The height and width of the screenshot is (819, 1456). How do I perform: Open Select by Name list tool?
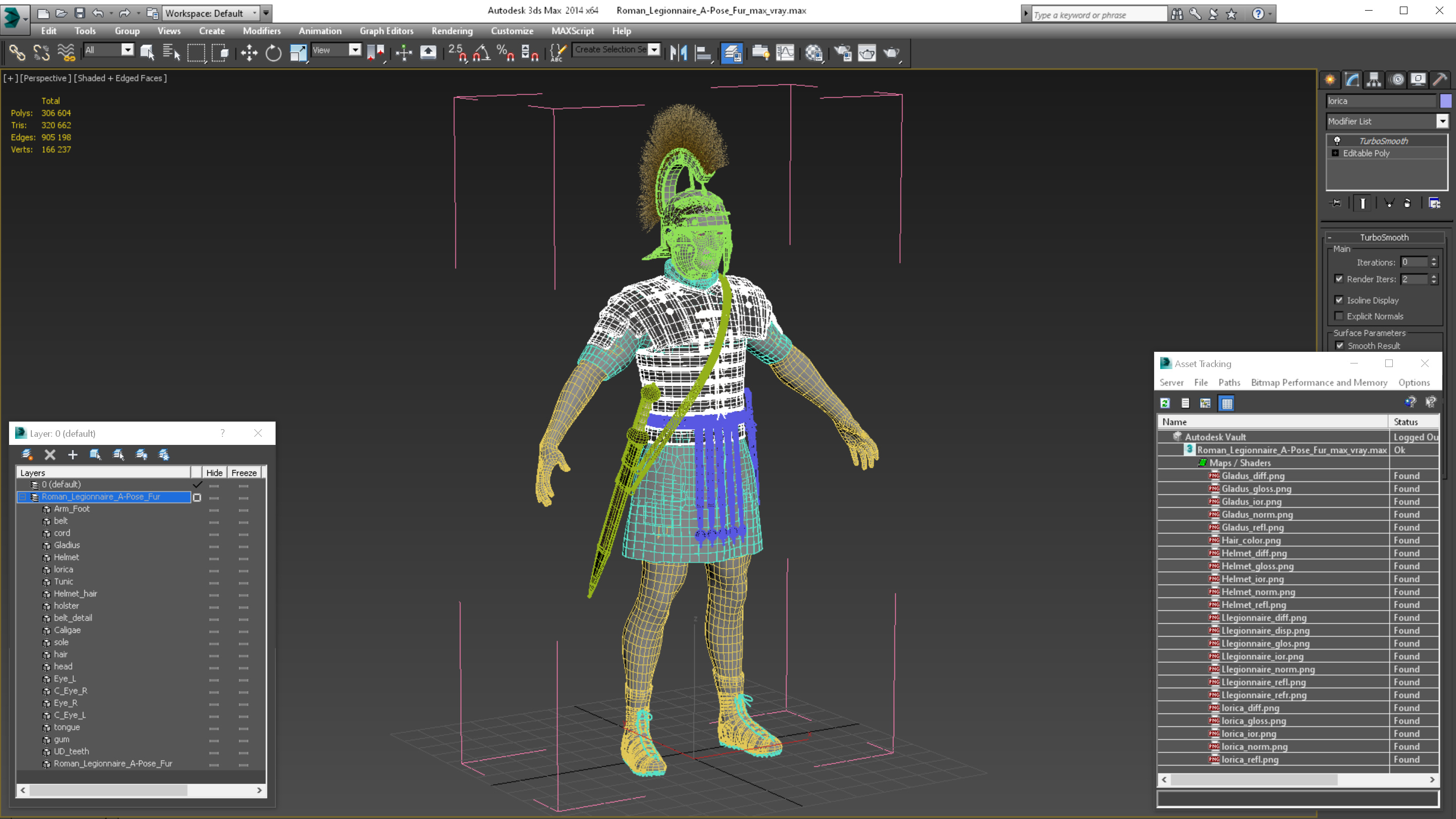point(171,53)
